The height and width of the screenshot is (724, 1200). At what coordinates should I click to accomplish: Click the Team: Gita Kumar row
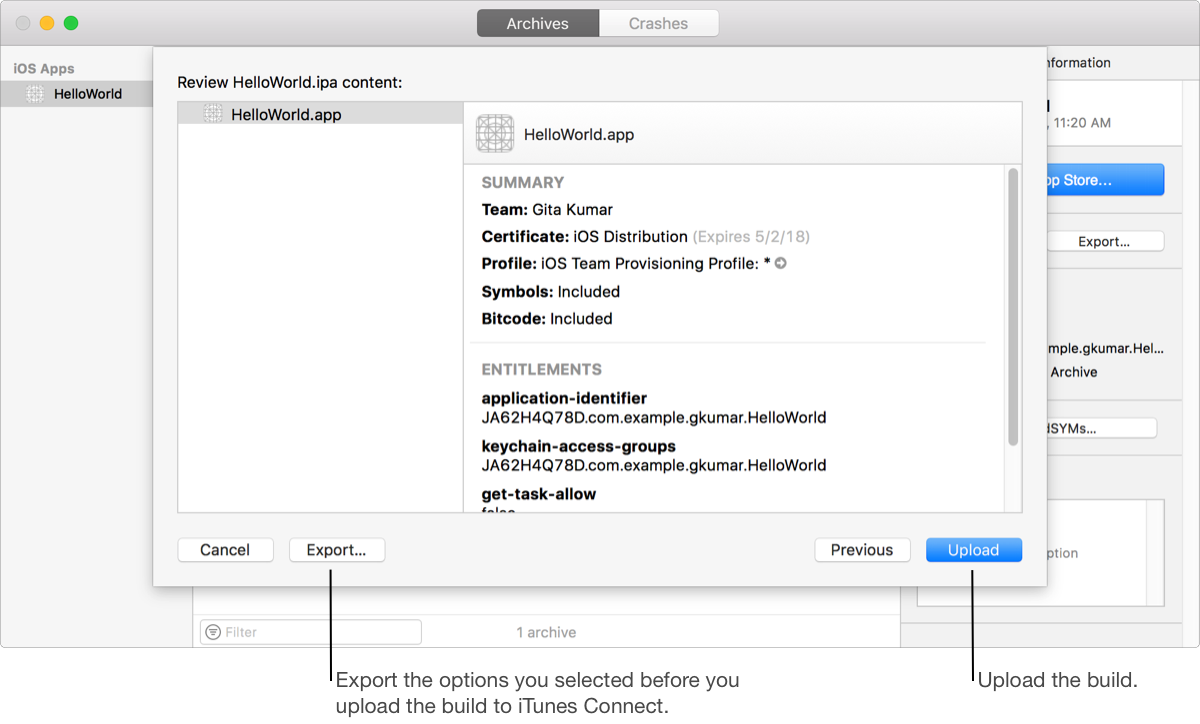pos(547,210)
